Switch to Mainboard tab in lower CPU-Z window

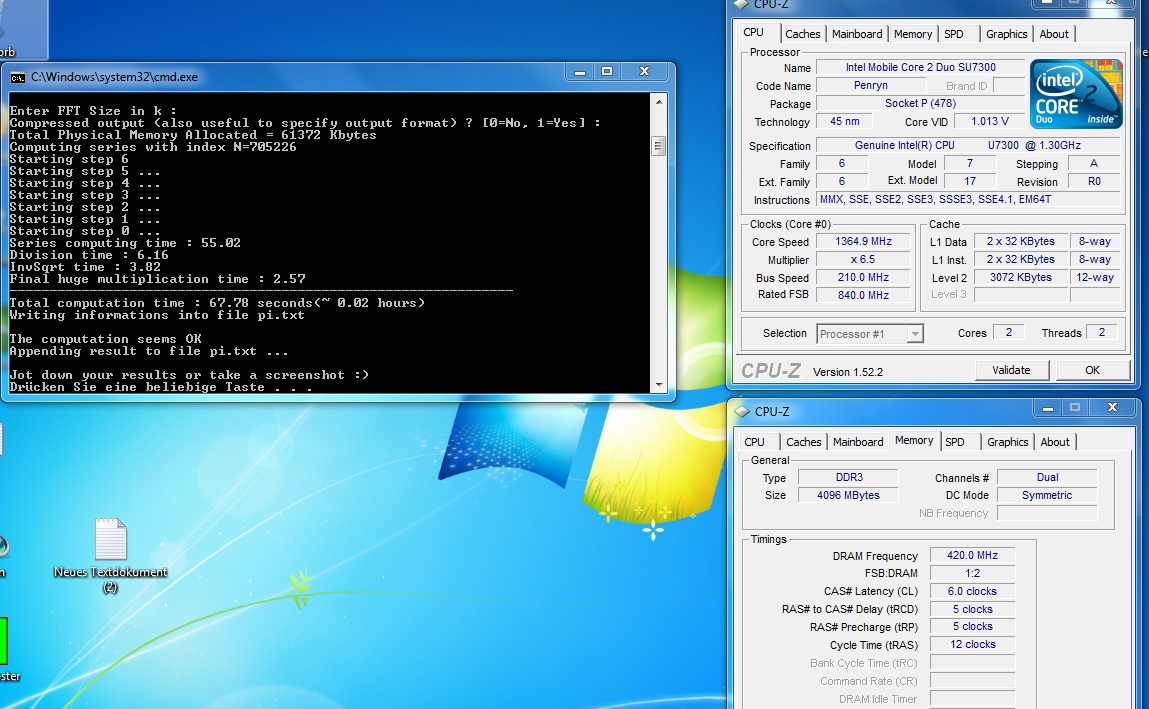pyautogui.click(x=857, y=442)
